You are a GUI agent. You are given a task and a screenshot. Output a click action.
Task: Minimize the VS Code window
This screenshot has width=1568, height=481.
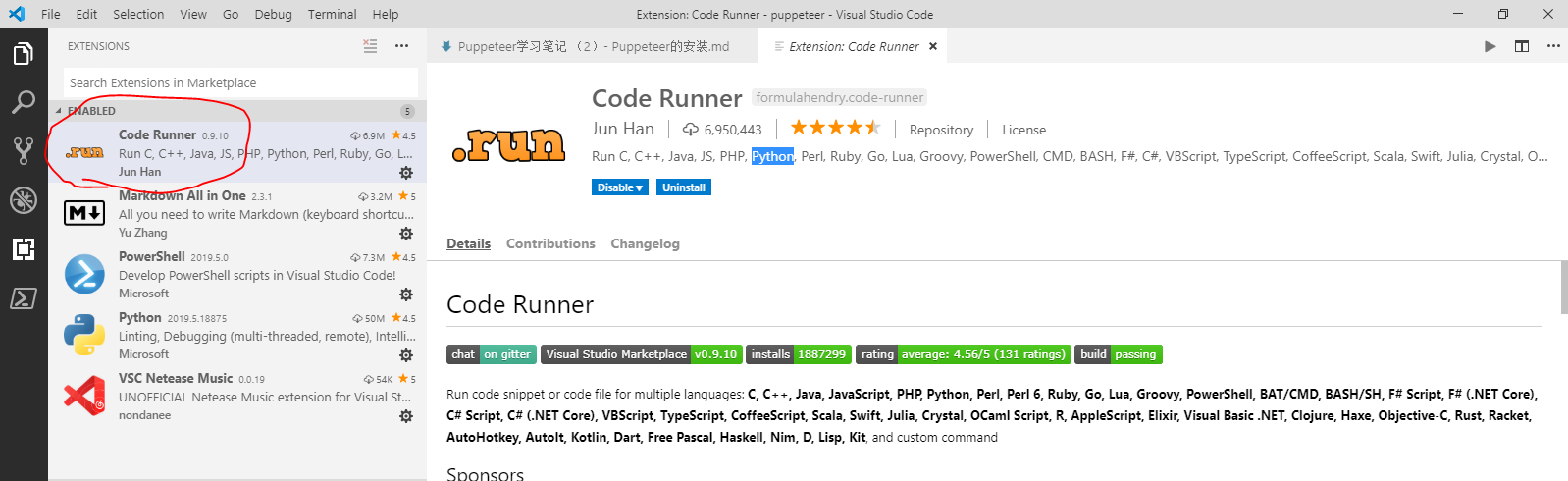click(x=1458, y=14)
